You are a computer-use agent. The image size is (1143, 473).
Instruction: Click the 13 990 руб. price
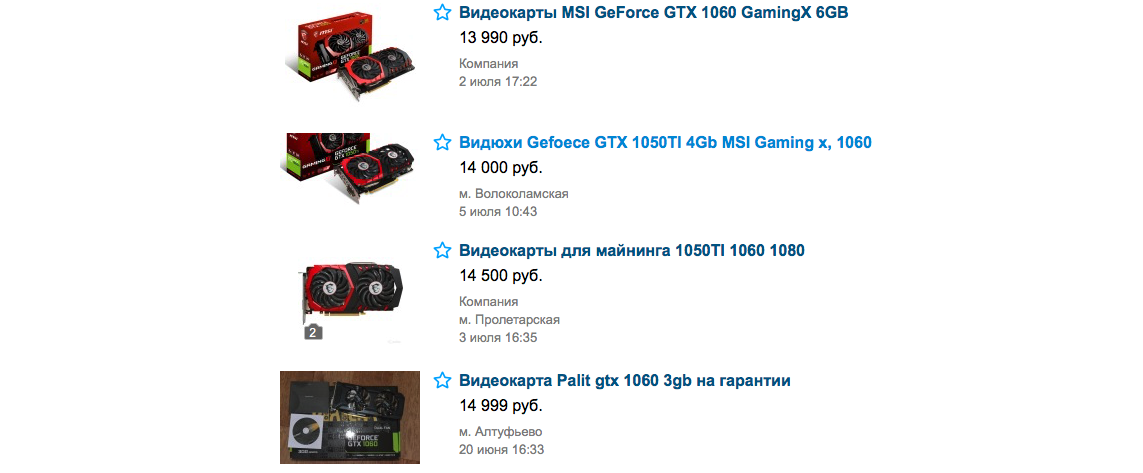click(501, 38)
